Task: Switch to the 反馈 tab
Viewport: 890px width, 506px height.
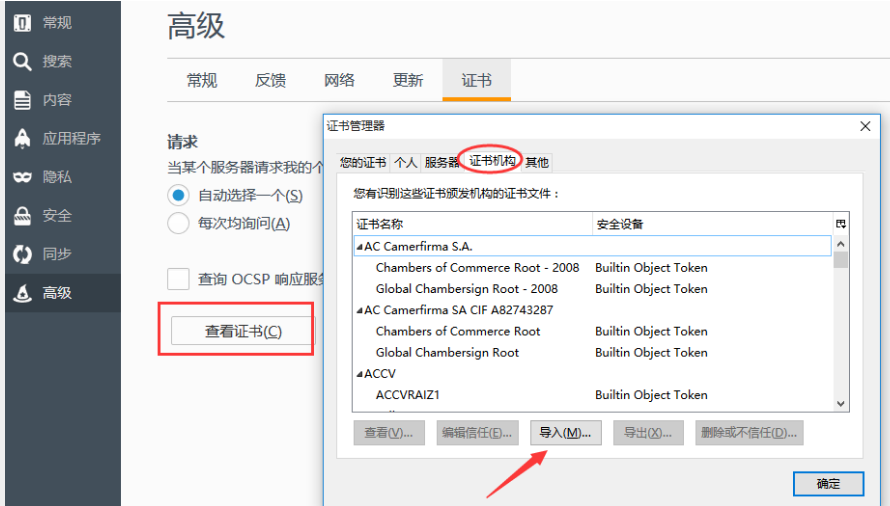Action: (270, 81)
